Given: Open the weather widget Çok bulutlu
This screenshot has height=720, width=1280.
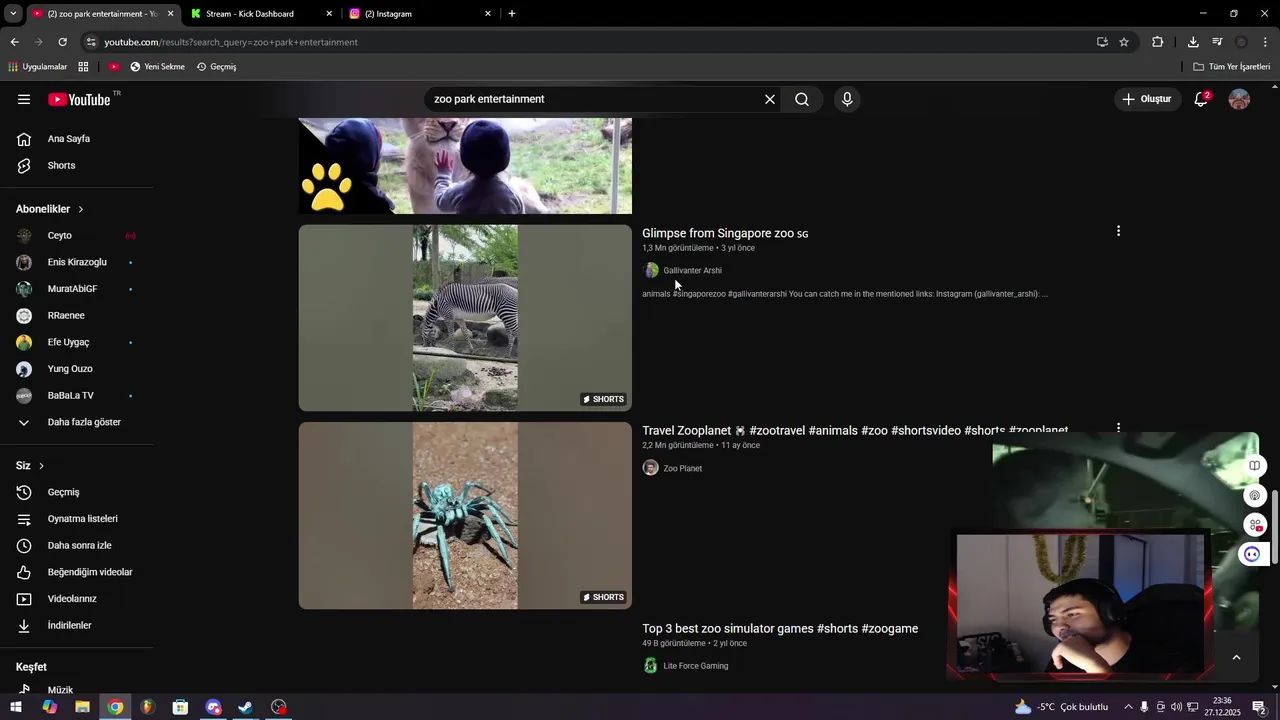Looking at the screenshot, I should [1062, 707].
